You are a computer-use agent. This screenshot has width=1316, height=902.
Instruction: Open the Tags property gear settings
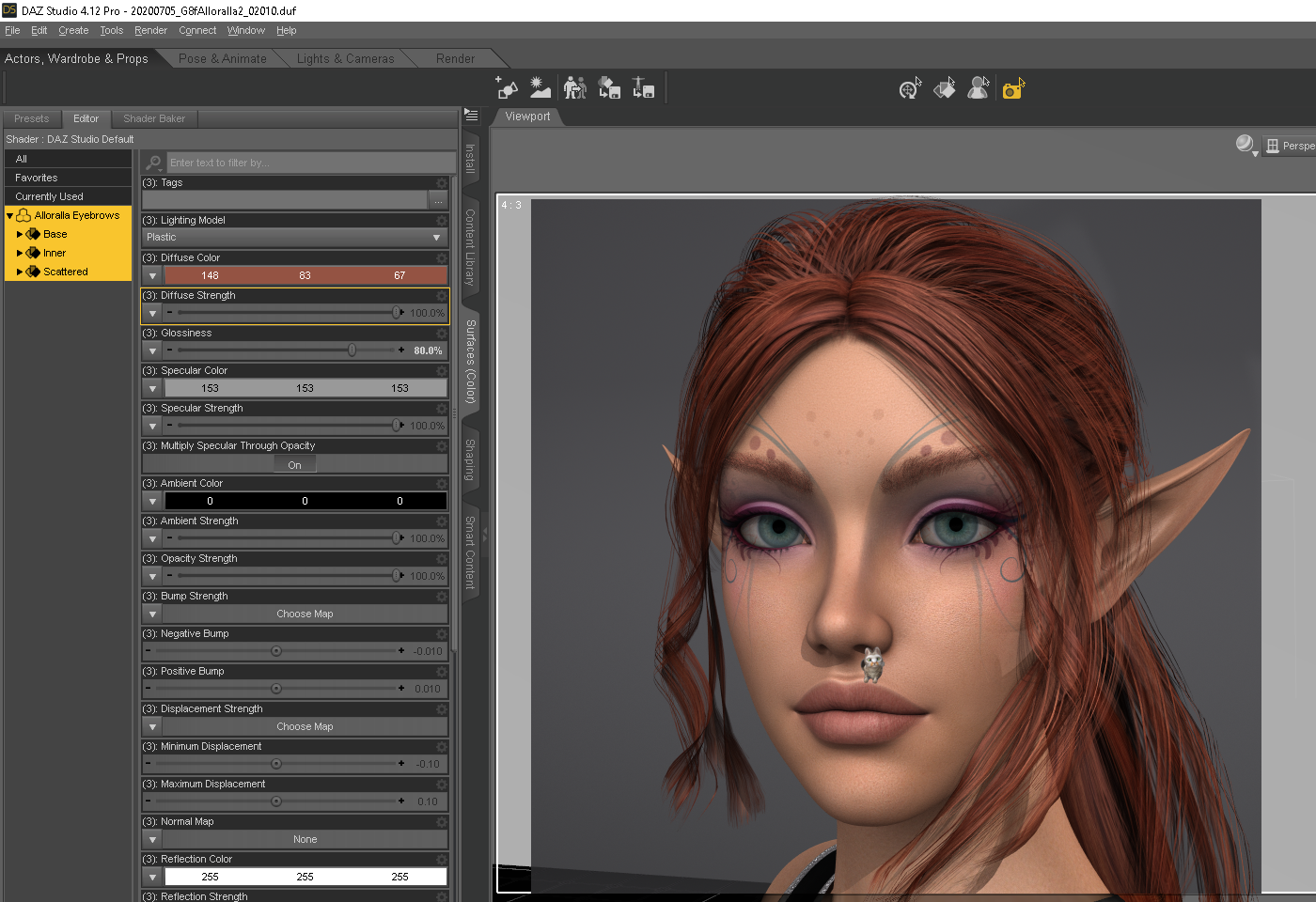[x=441, y=182]
